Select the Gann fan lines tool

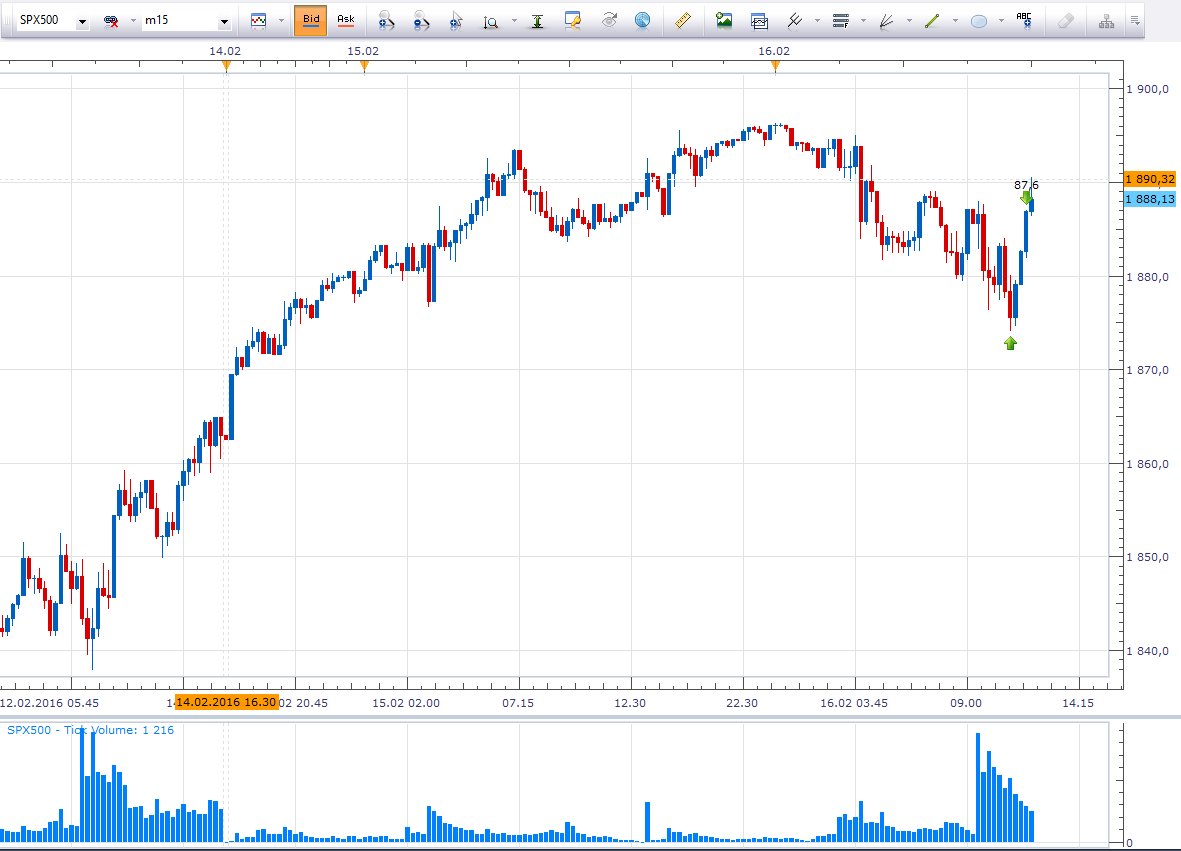coord(887,21)
